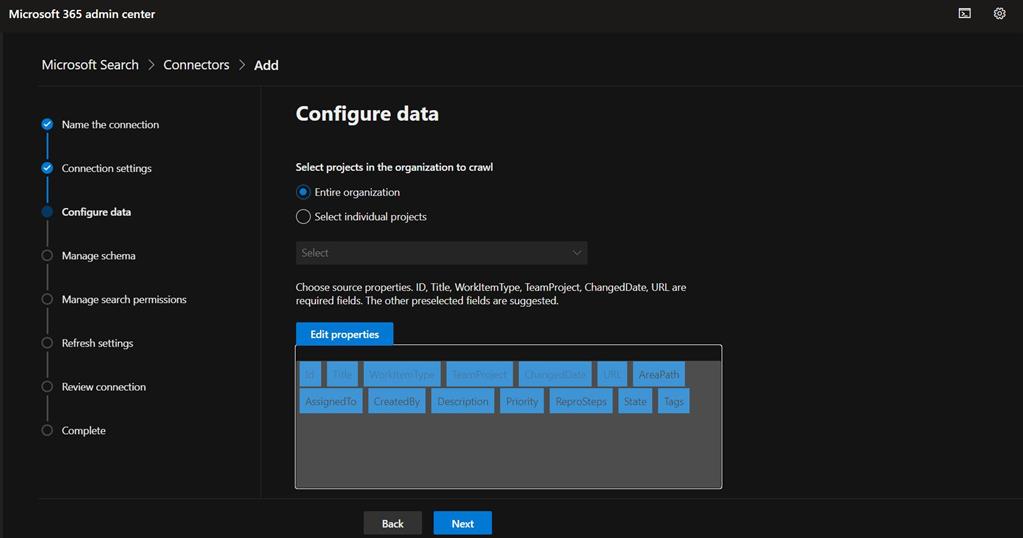Image resolution: width=1023 pixels, height=538 pixels.
Task: Click the Next button
Action: click(x=462, y=523)
